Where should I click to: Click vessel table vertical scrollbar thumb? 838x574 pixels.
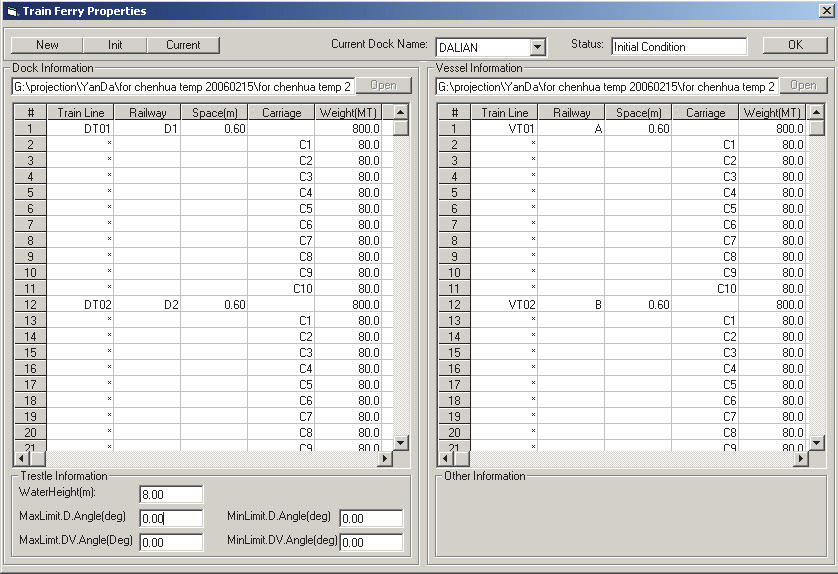816,128
